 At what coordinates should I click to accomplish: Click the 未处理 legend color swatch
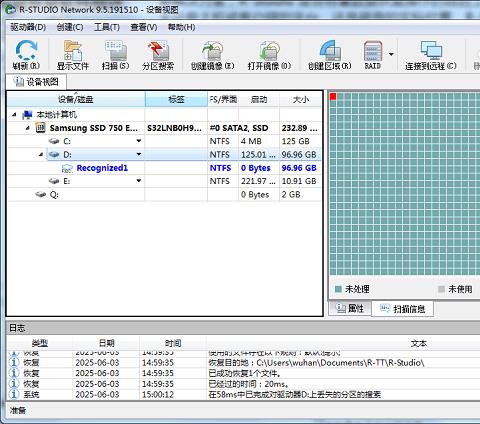pyautogui.click(x=338, y=289)
